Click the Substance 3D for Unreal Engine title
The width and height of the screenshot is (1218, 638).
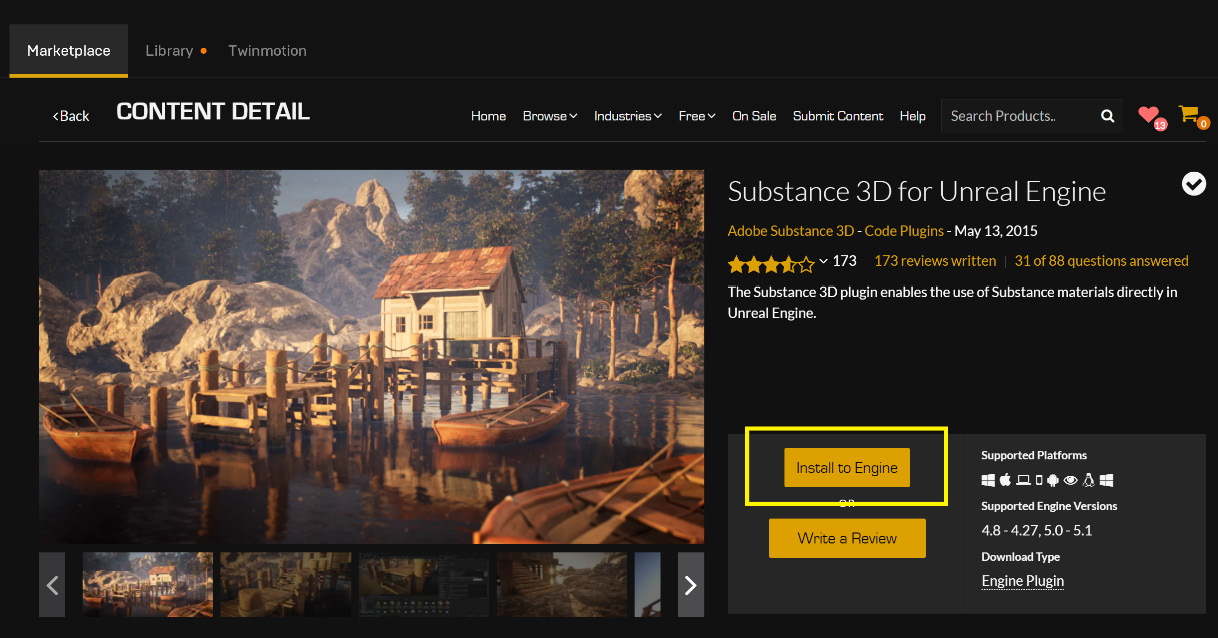click(917, 191)
